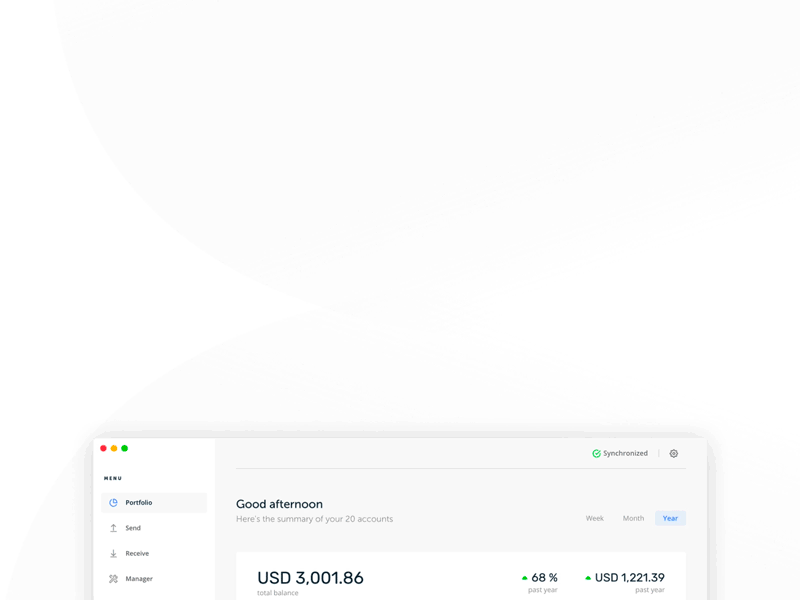Click the Good afternoon heading
This screenshot has width=800, height=600.
[279, 504]
